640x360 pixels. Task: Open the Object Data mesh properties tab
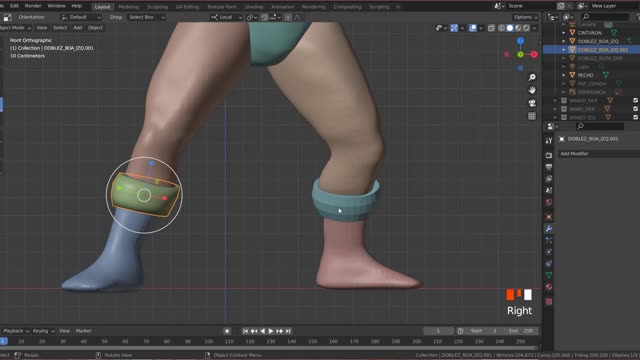(549, 275)
